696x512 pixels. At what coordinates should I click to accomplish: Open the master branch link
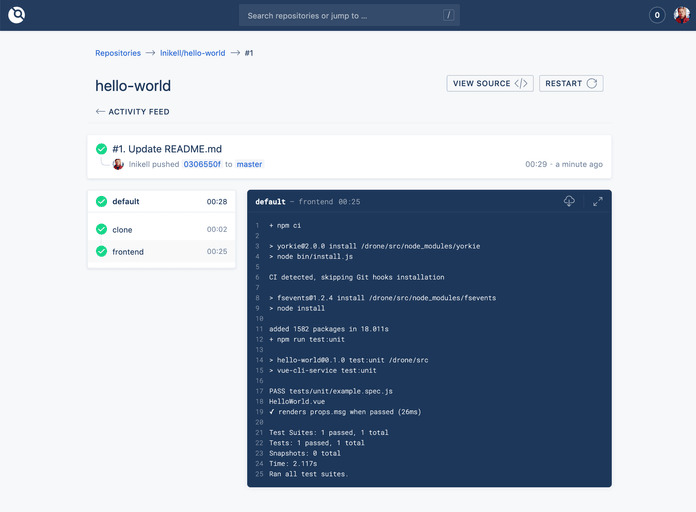click(x=249, y=164)
